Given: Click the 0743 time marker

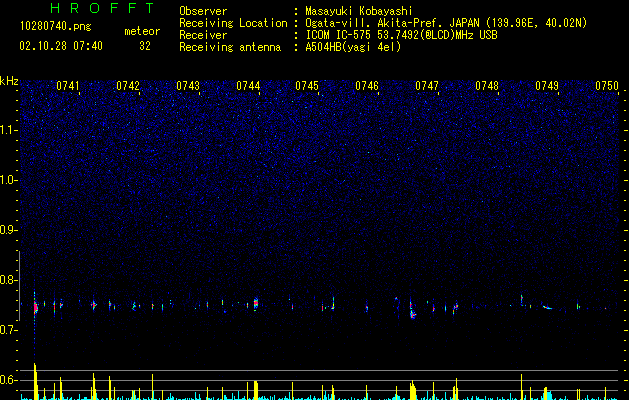Looking at the screenshot, I should click(x=188, y=86).
